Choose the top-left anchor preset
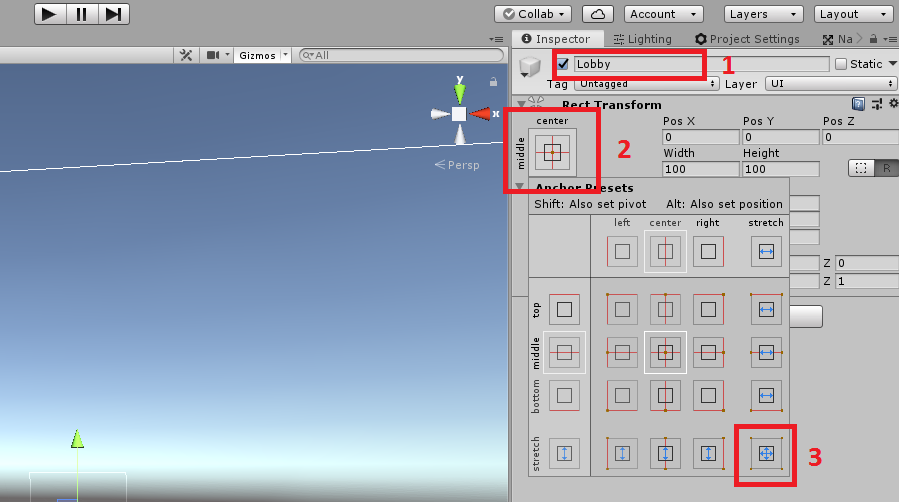The width and height of the screenshot is (899, 502). tap(622, 311)
